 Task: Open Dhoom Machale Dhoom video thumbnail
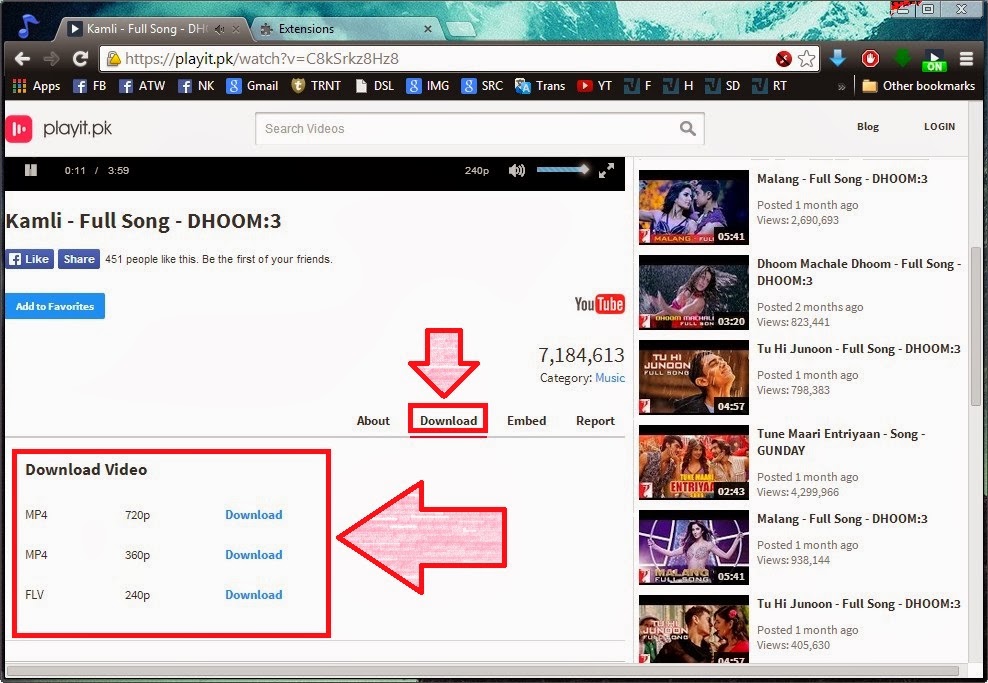click(694, 292)
